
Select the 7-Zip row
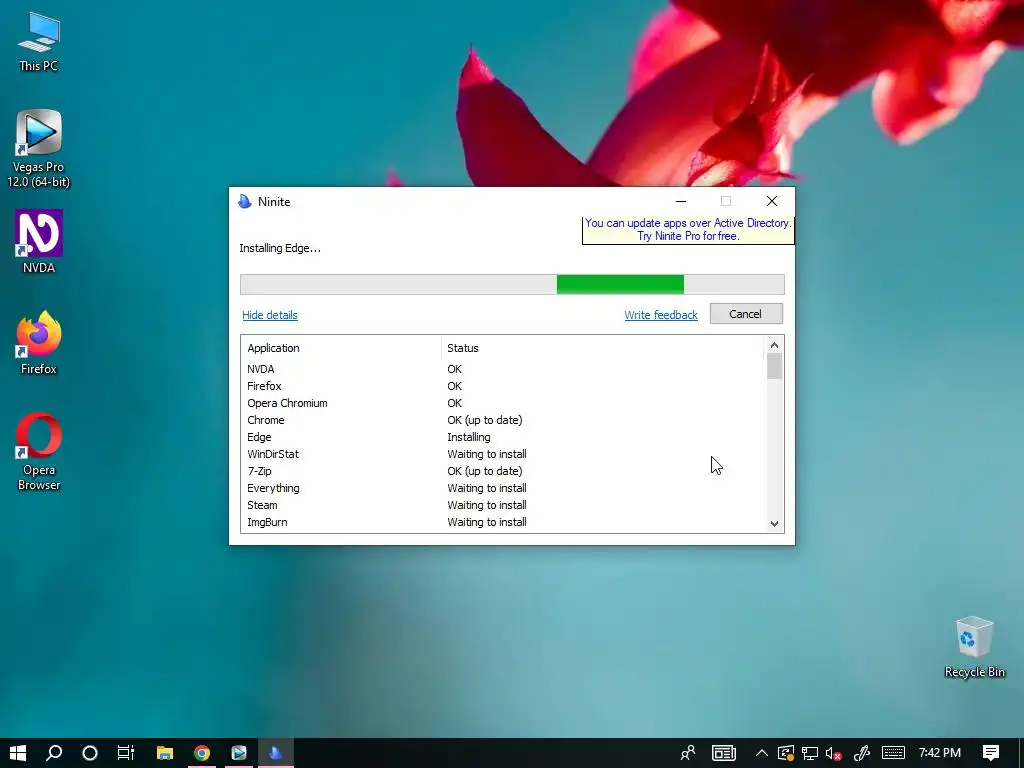[503, 471]
